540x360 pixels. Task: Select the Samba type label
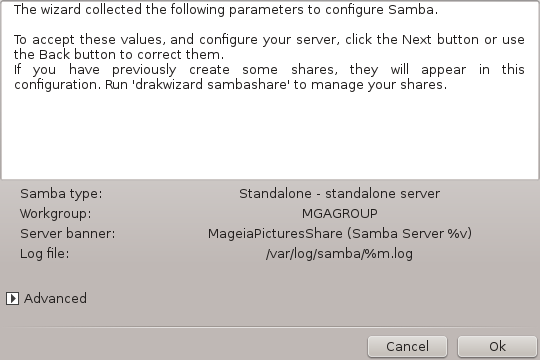click(61, 194)
